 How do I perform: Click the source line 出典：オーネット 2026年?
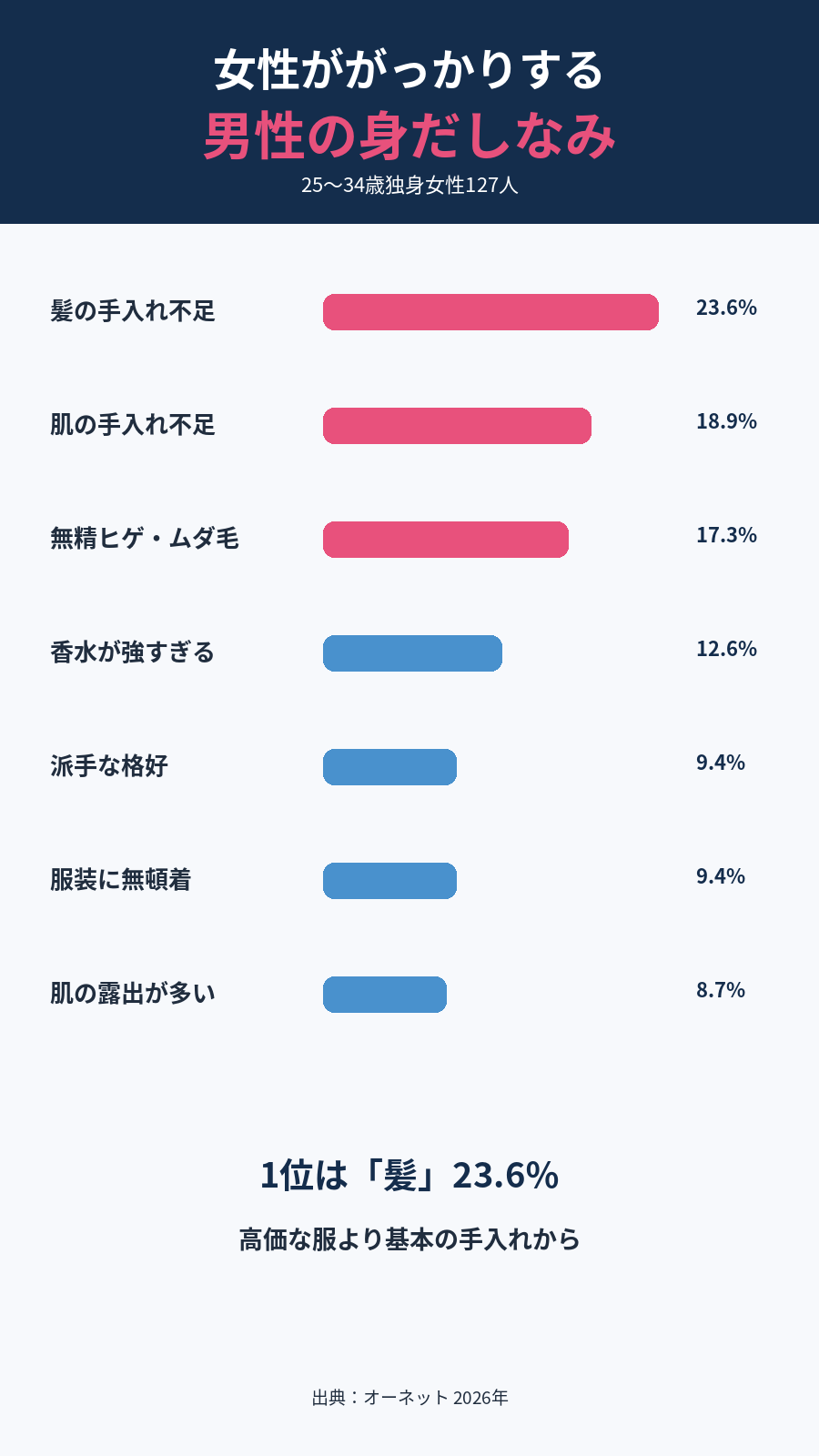point(409,1398)
